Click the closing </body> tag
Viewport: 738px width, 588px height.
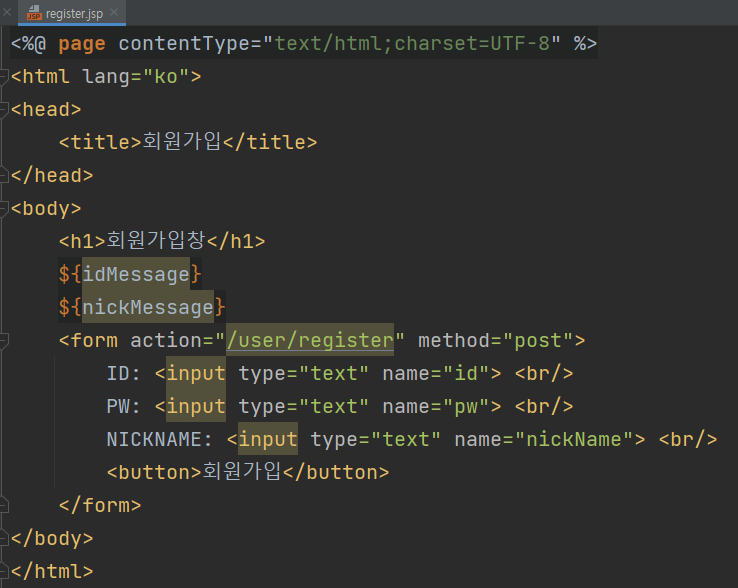52,538
